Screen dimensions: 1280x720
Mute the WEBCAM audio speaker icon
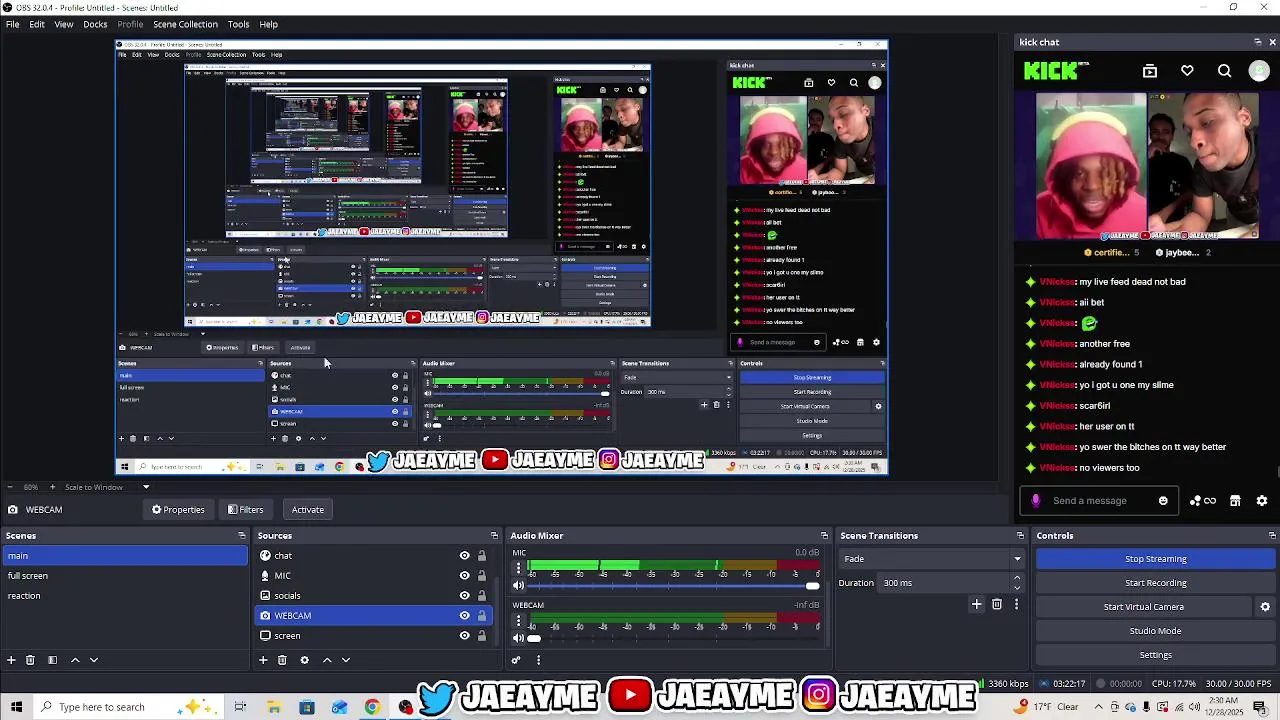pos(518,638)
